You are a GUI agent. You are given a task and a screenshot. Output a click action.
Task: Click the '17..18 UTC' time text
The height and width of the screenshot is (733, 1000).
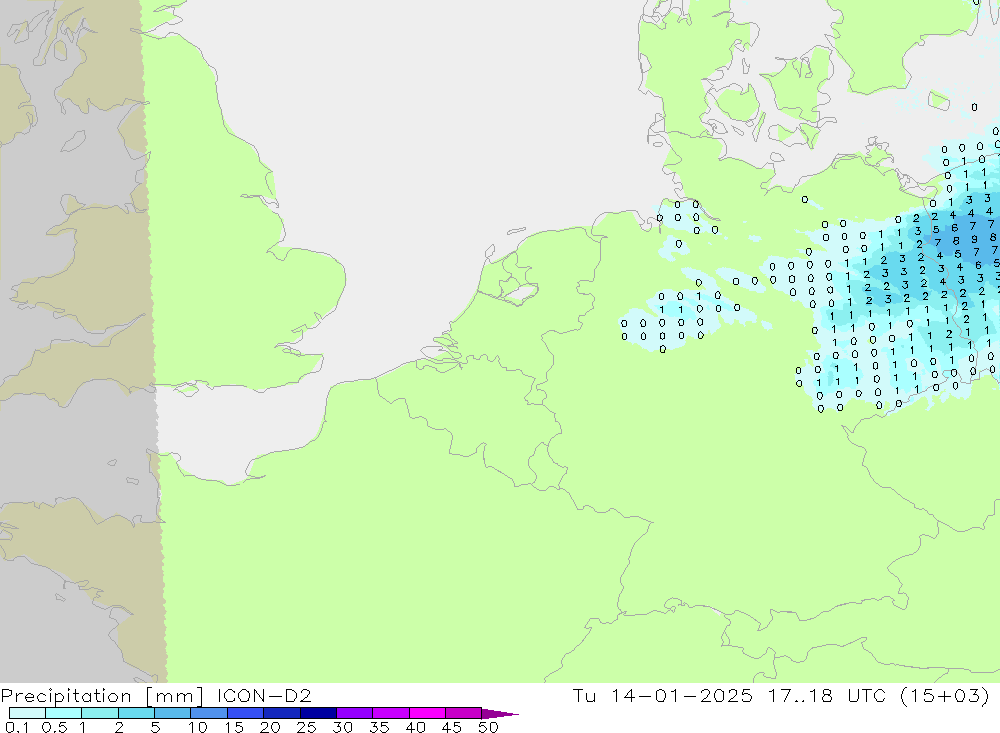click(827, 695)
